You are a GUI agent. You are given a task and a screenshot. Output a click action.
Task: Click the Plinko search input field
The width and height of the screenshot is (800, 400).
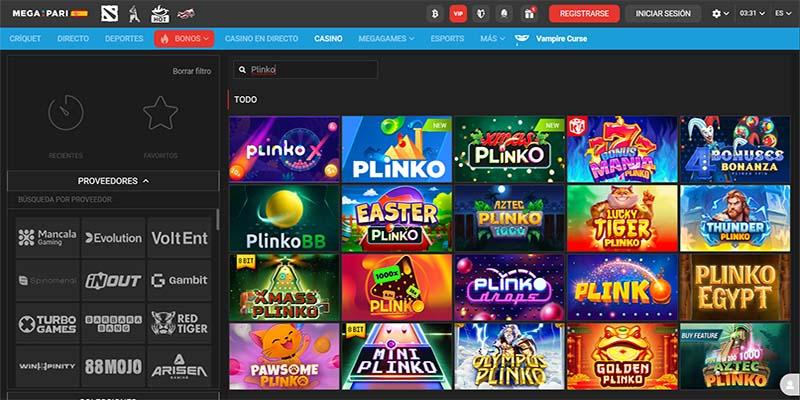306,70
